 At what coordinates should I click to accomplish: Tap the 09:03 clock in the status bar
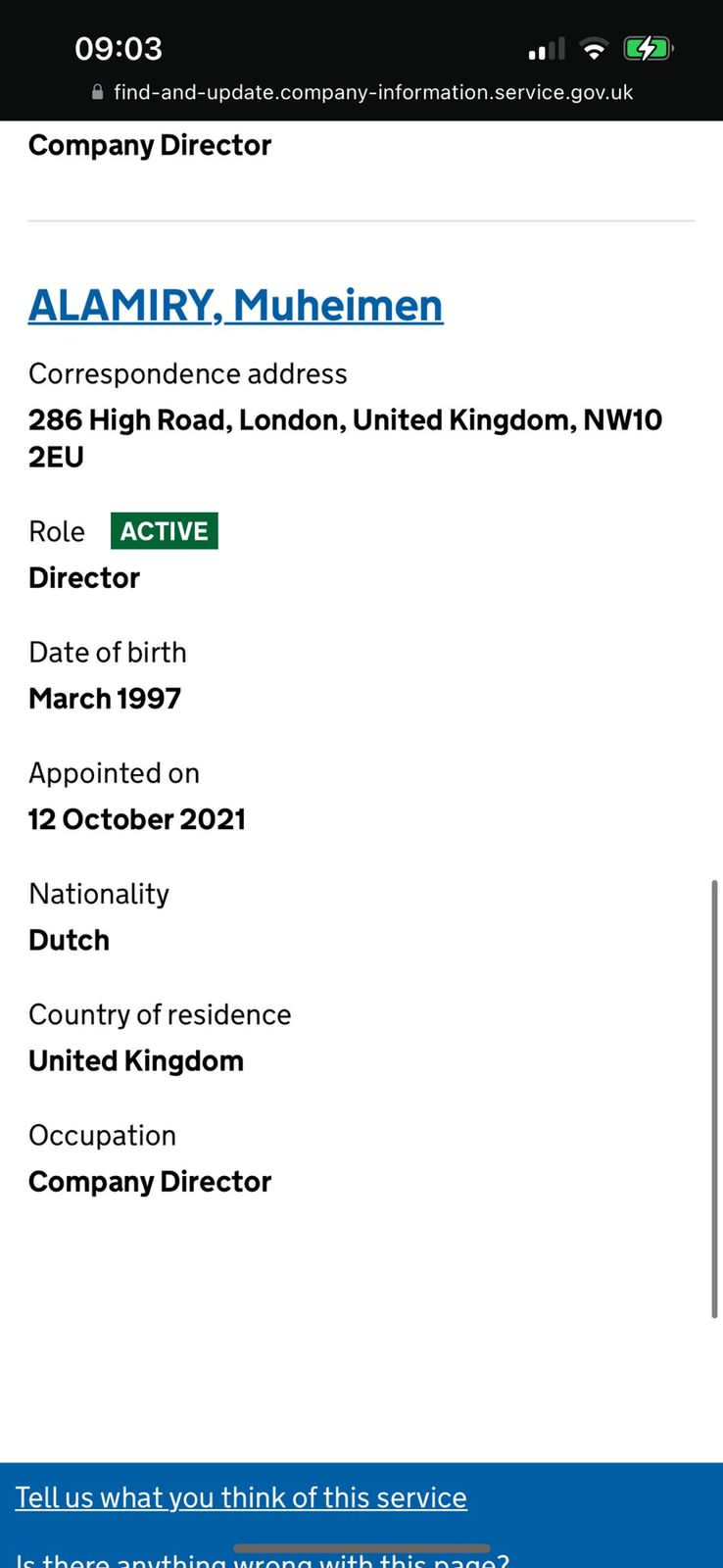pos(119,48)
